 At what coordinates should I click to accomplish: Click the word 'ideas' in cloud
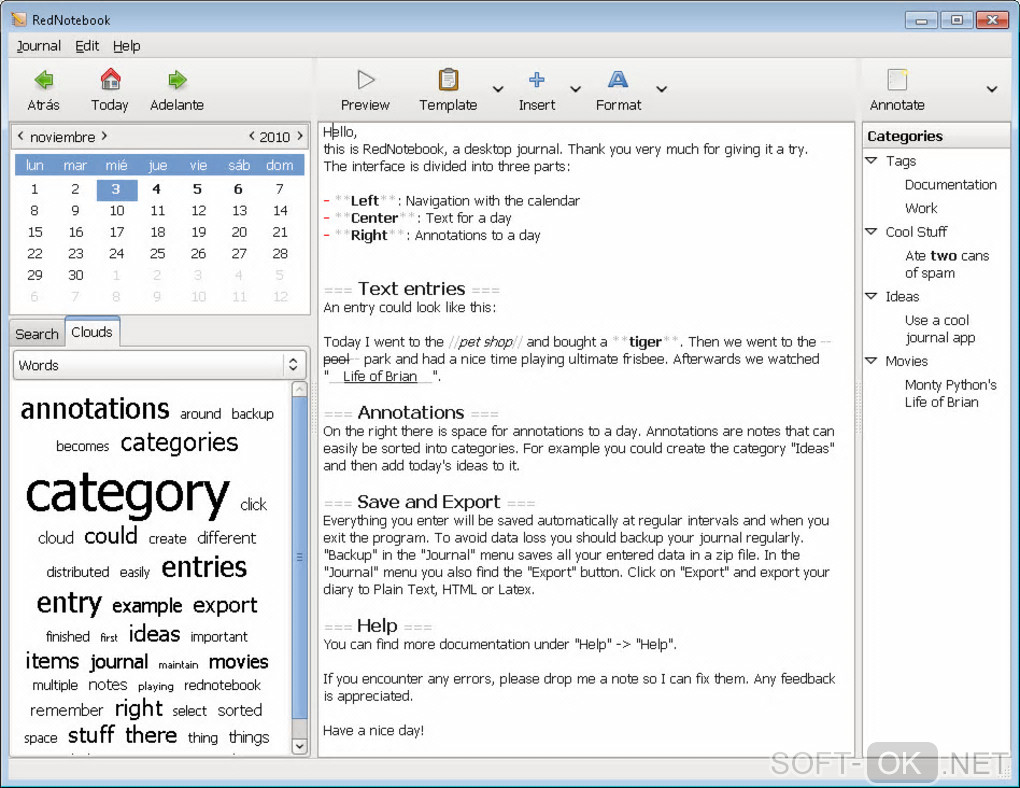click(154, 634)
